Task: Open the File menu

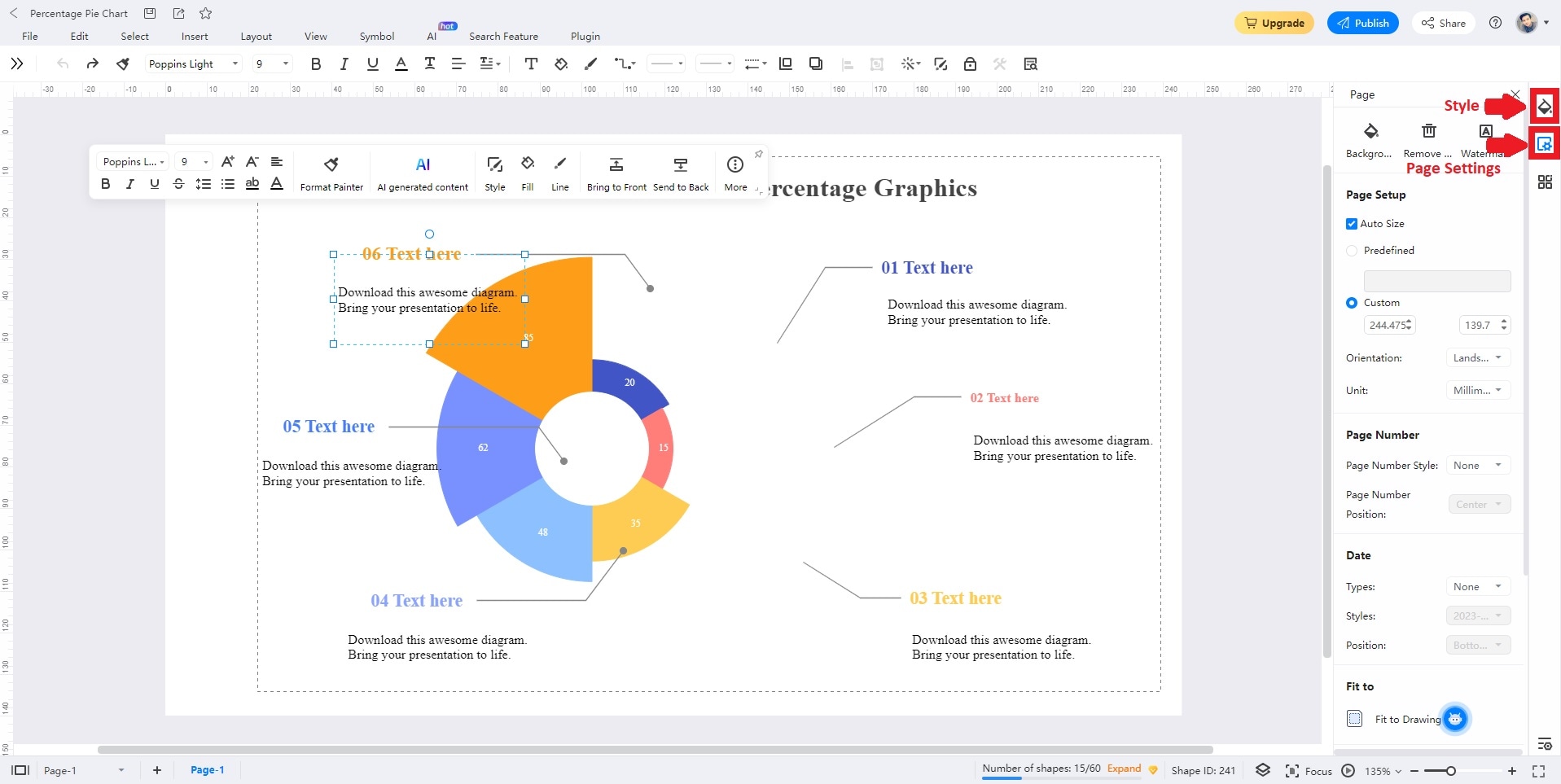Action: (30, 36)
